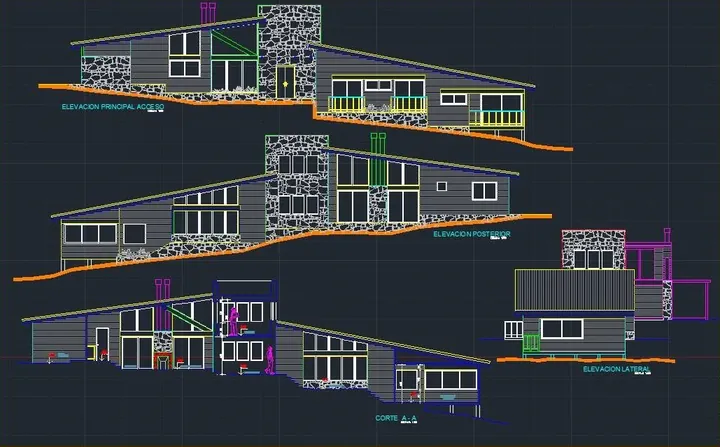Select the green railing door in lateral elevation

[x=531, y=345]
